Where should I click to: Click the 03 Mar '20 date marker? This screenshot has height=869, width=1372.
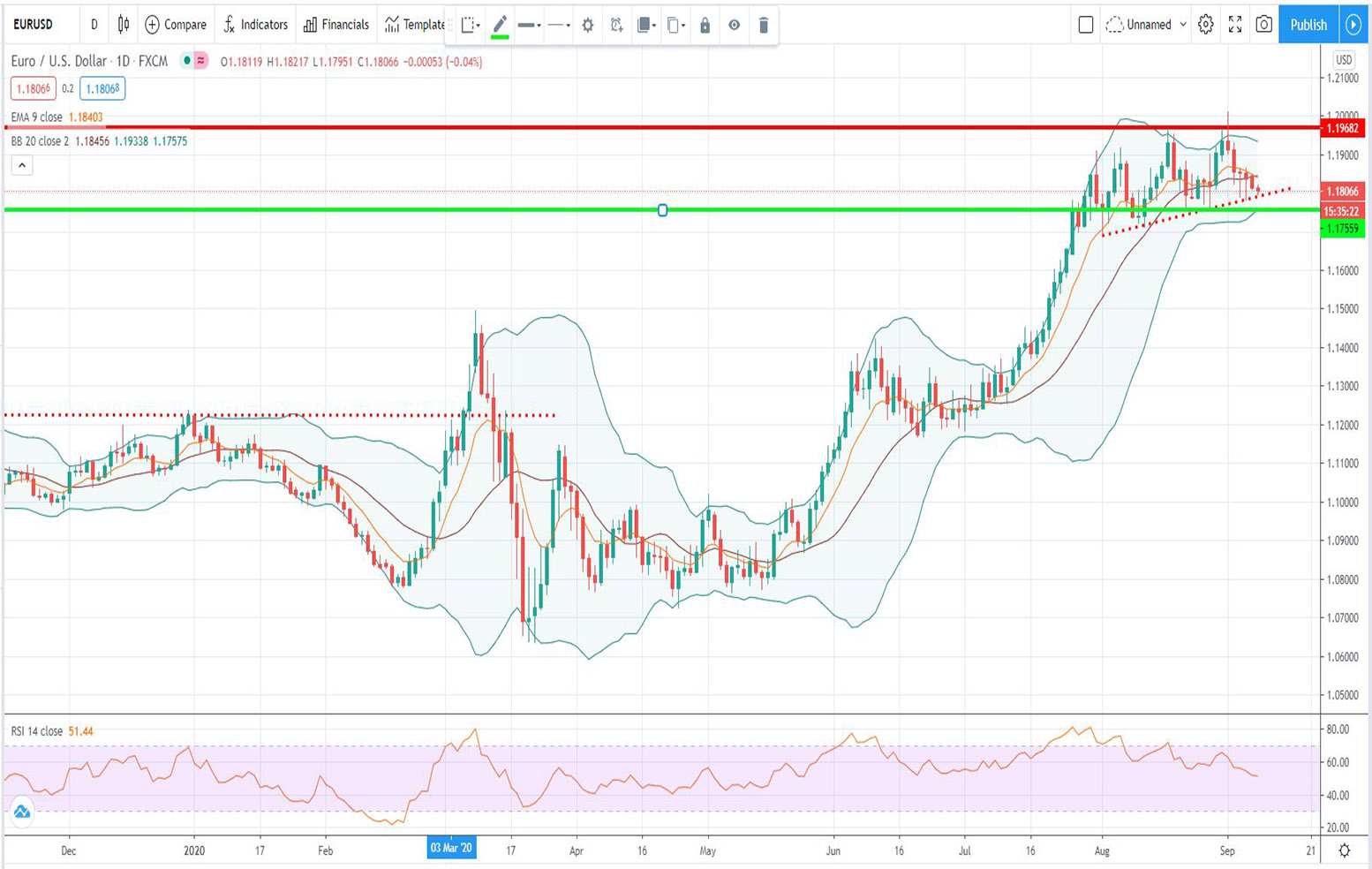(451, 848)
